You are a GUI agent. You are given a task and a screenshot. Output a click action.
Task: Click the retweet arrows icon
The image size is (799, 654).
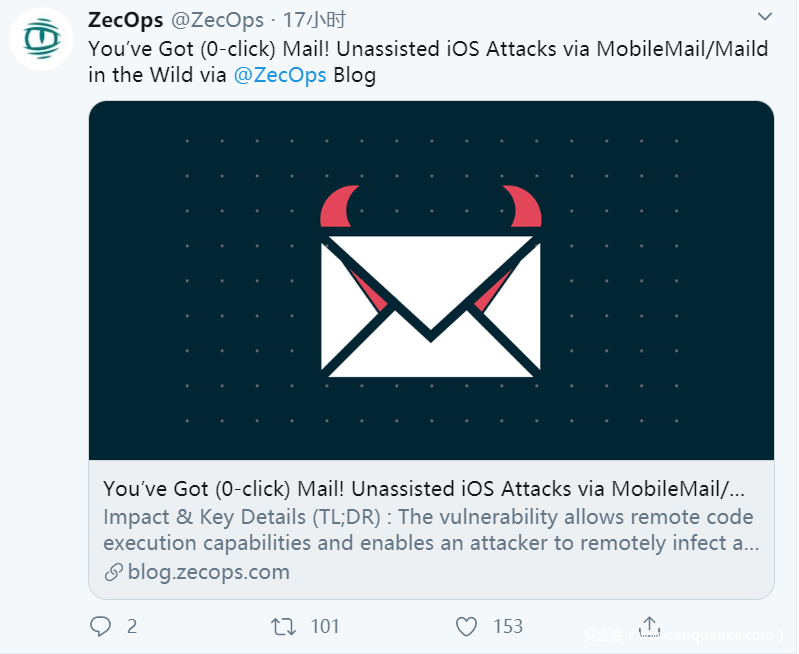click(284, 627)
